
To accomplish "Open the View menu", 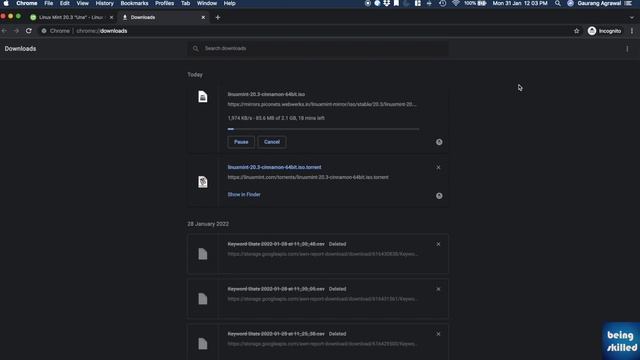I will 82,3.
